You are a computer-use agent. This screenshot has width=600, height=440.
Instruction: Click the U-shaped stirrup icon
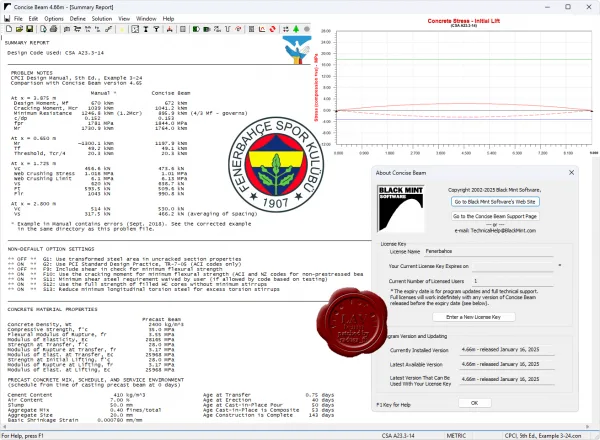[228, 29]
